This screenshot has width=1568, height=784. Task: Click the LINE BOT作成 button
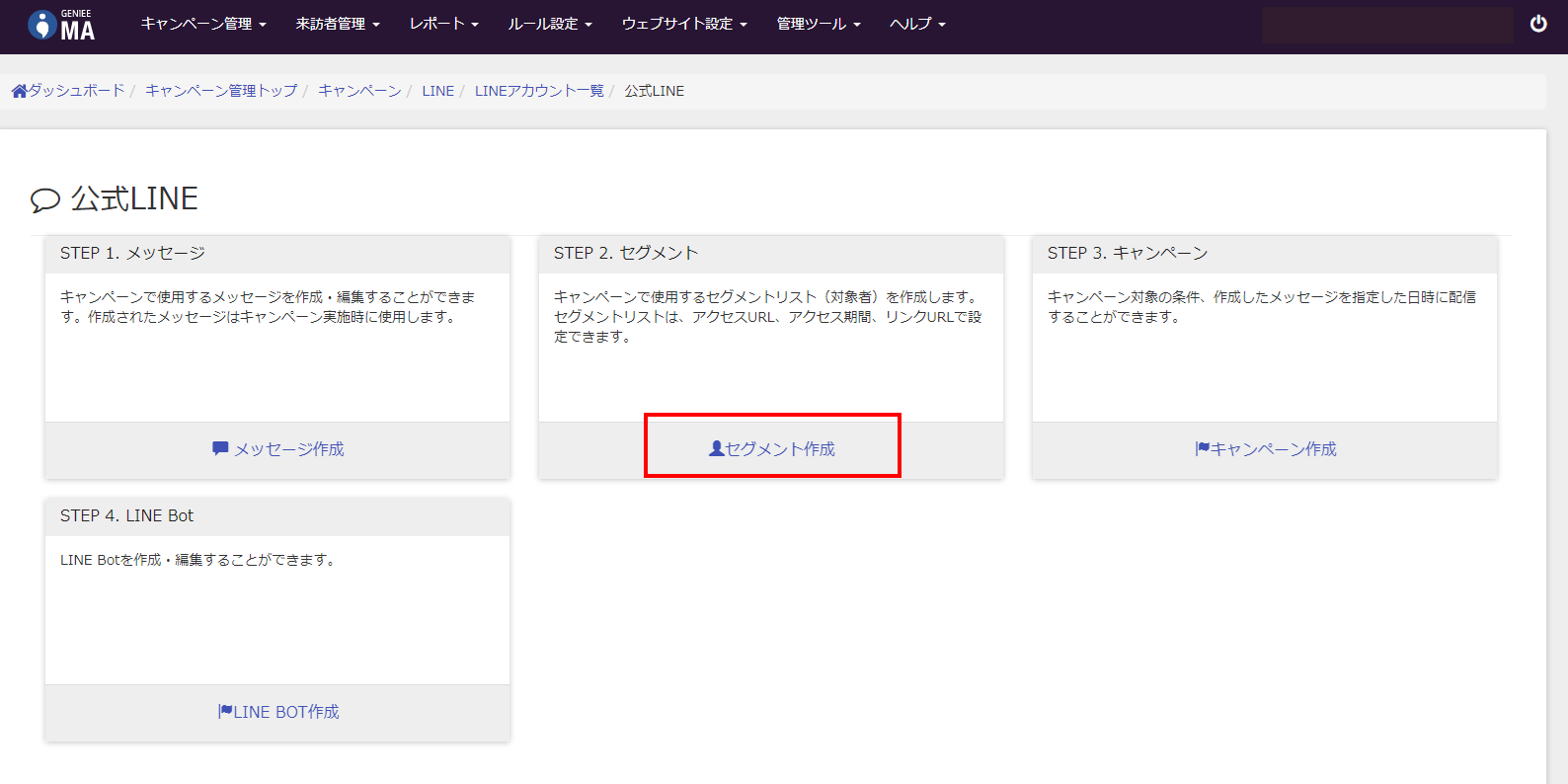point(278,712)
